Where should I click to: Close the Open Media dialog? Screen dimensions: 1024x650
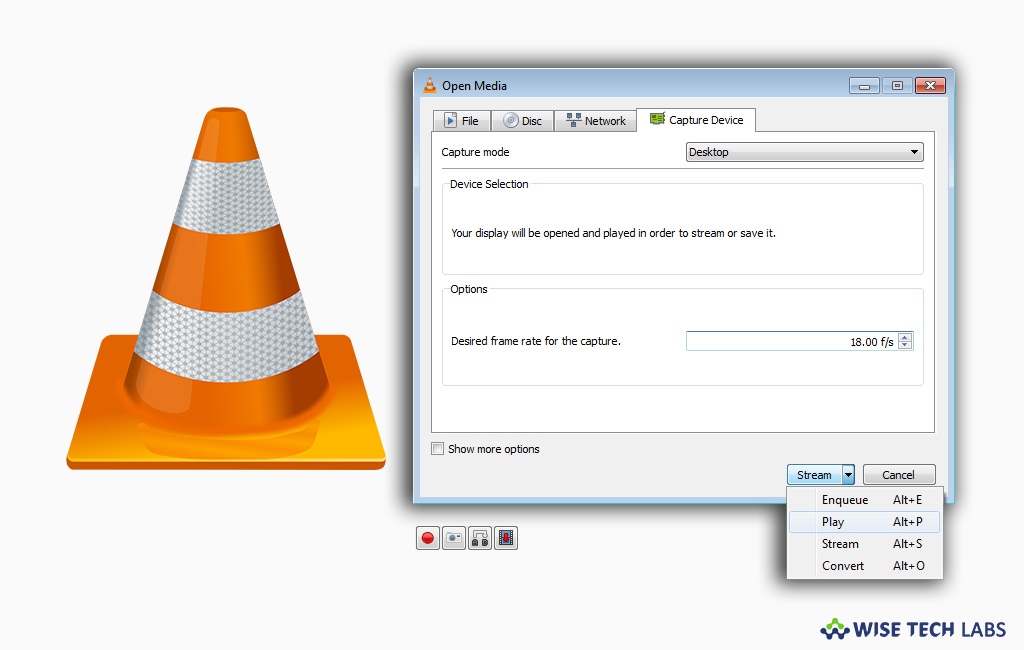point(931,86)
